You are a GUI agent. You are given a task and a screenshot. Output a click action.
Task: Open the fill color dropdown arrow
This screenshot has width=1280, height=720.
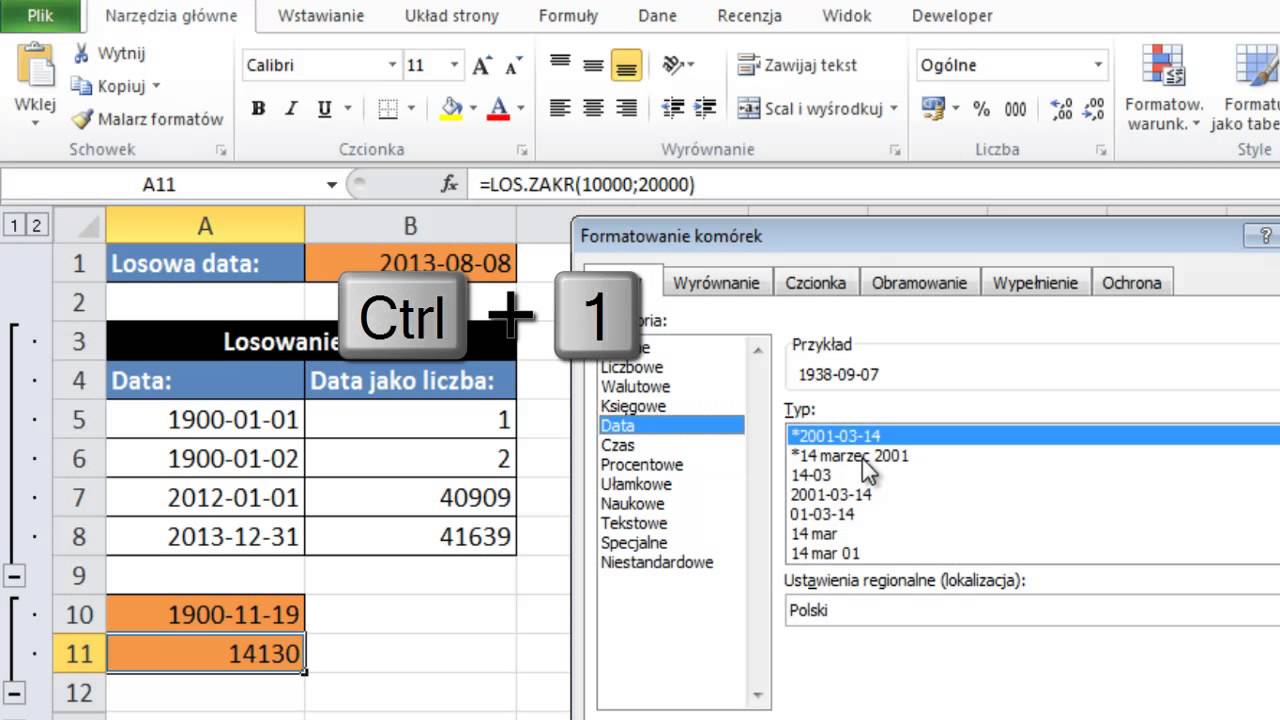tap(471, 108)
